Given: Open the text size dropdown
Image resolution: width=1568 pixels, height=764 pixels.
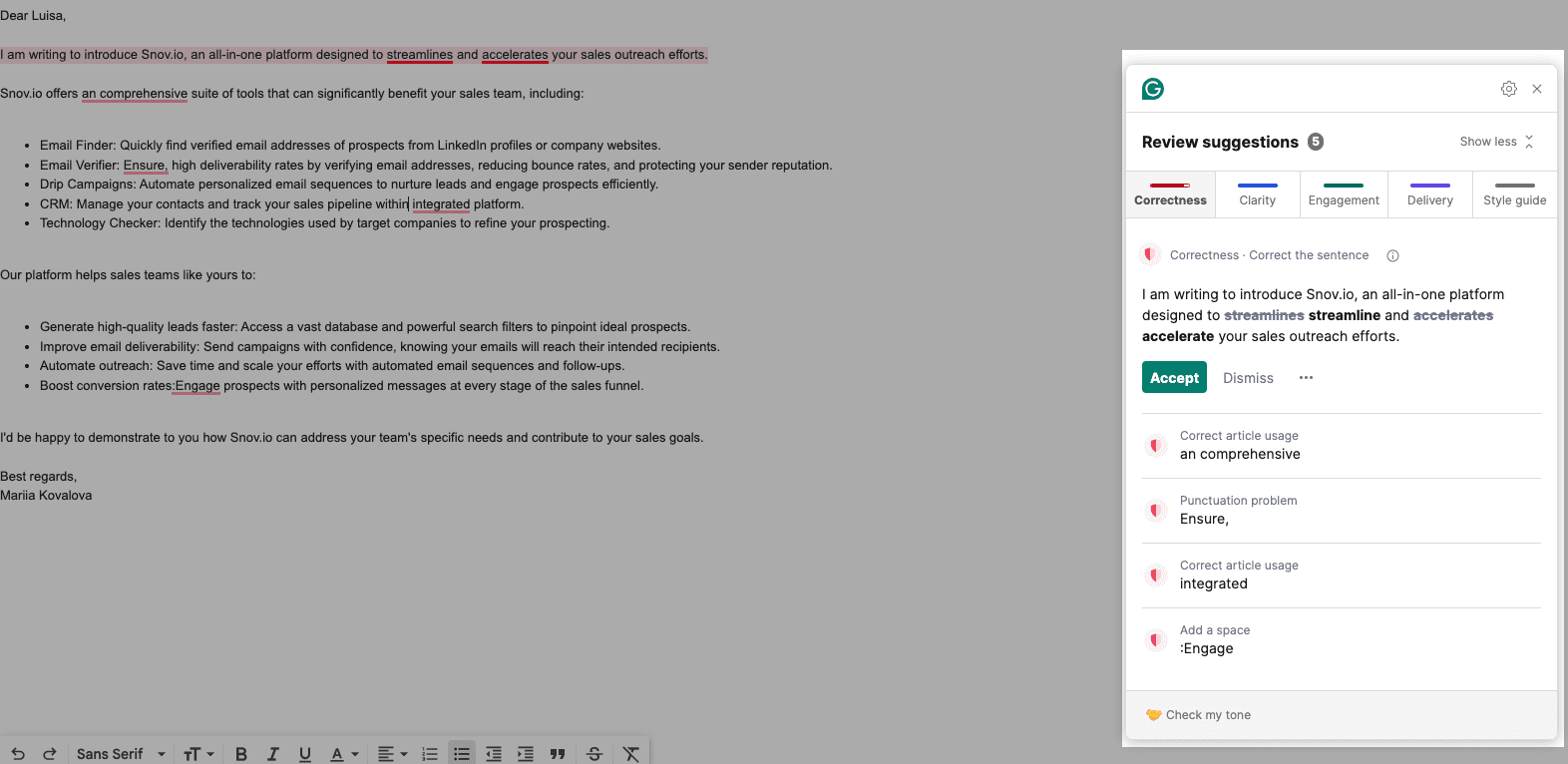Looking at the screenshot, I should [x=199, y=754].
